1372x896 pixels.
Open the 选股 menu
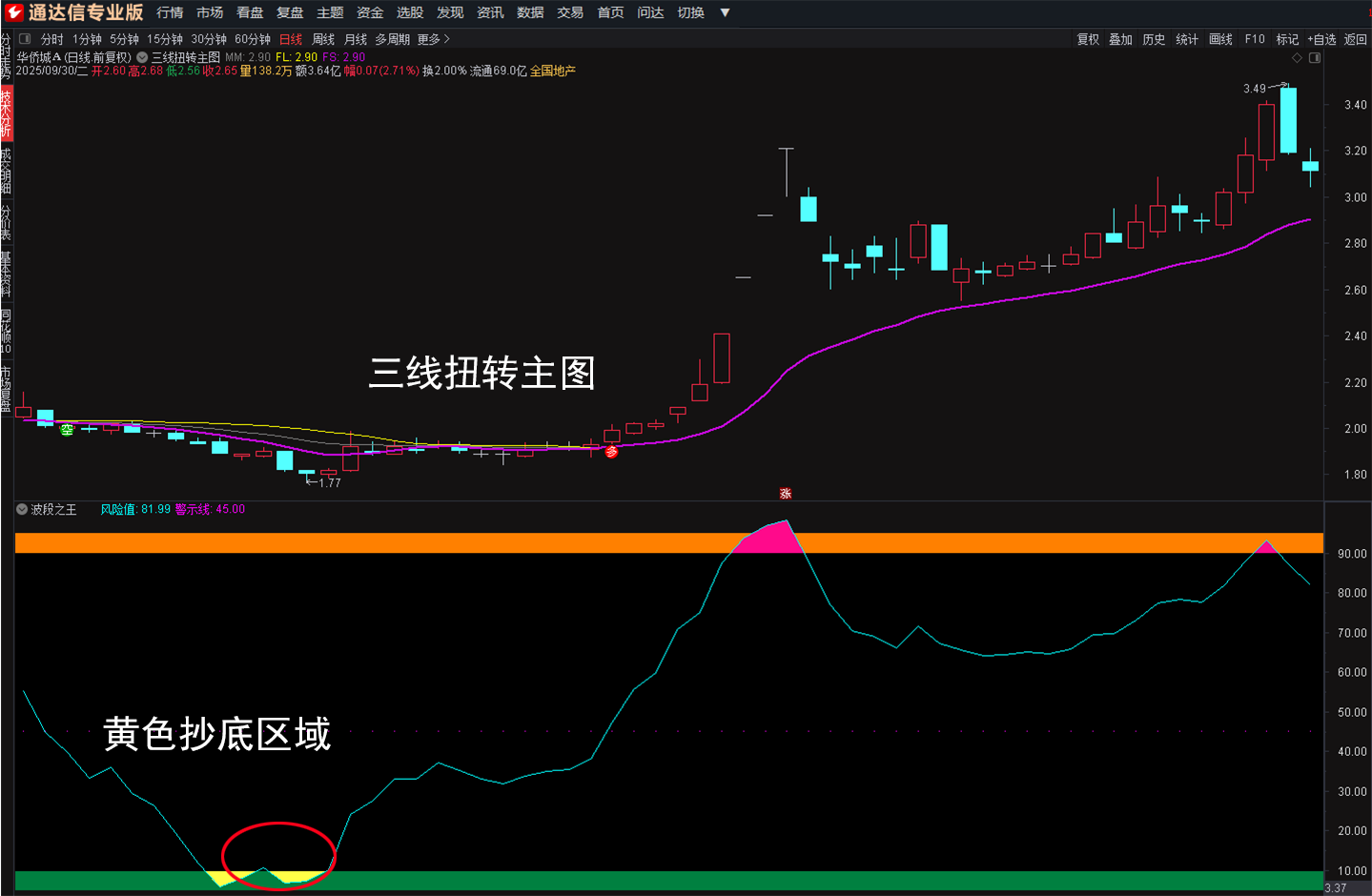pyautogui.click(x=409, y=12)
